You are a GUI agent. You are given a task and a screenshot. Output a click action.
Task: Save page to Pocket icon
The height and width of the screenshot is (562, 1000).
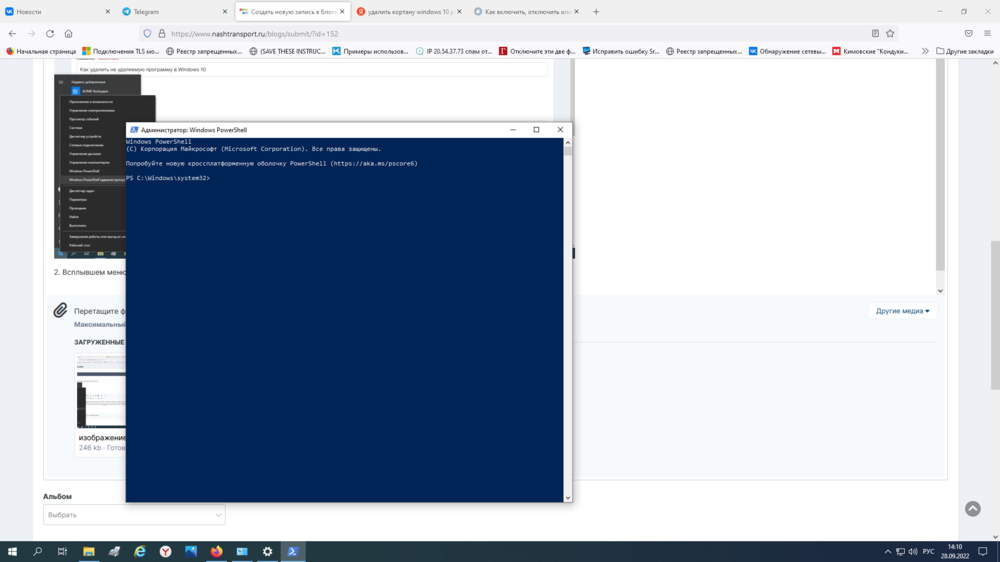click(x=969, y=33)
